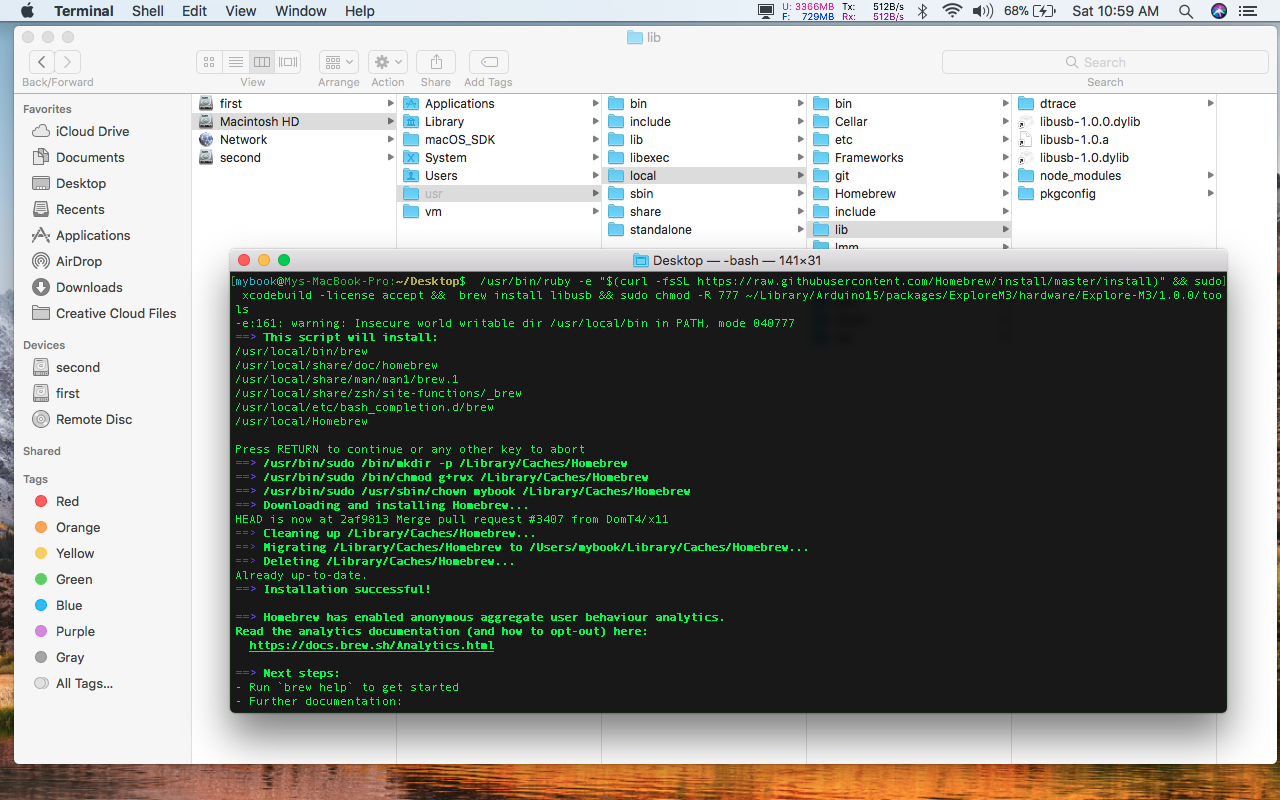Go back in Finder history
Screen dimensions: 1280x800
(42, 62)
